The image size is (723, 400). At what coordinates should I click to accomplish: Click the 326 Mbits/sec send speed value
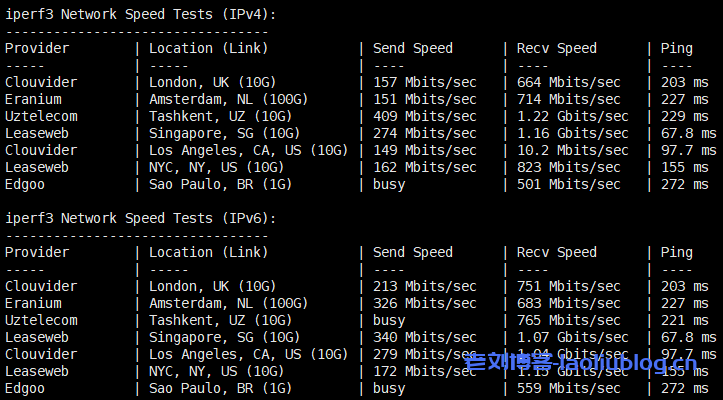[x=424, y=303]
